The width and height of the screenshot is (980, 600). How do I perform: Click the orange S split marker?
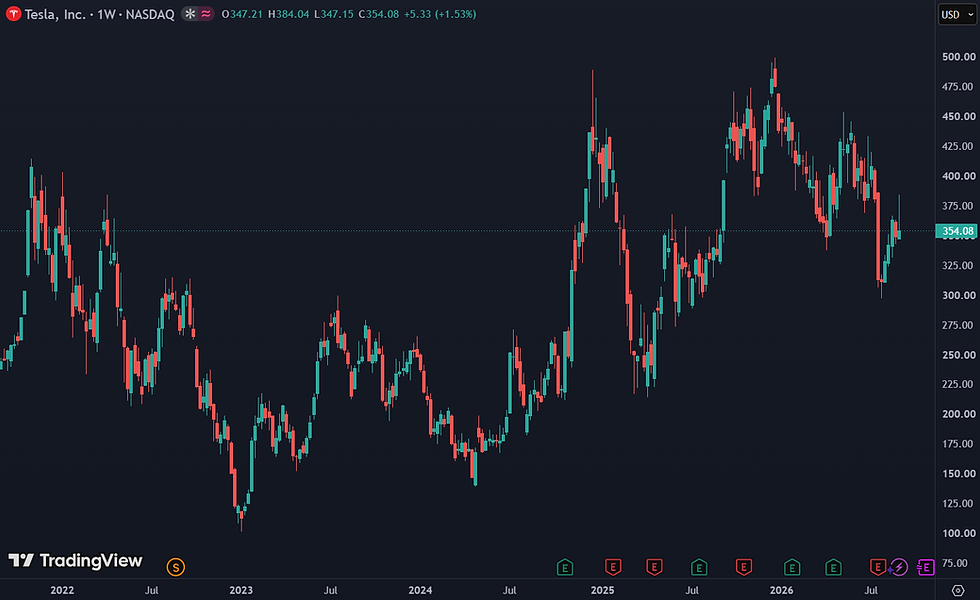tap(176, 568)
